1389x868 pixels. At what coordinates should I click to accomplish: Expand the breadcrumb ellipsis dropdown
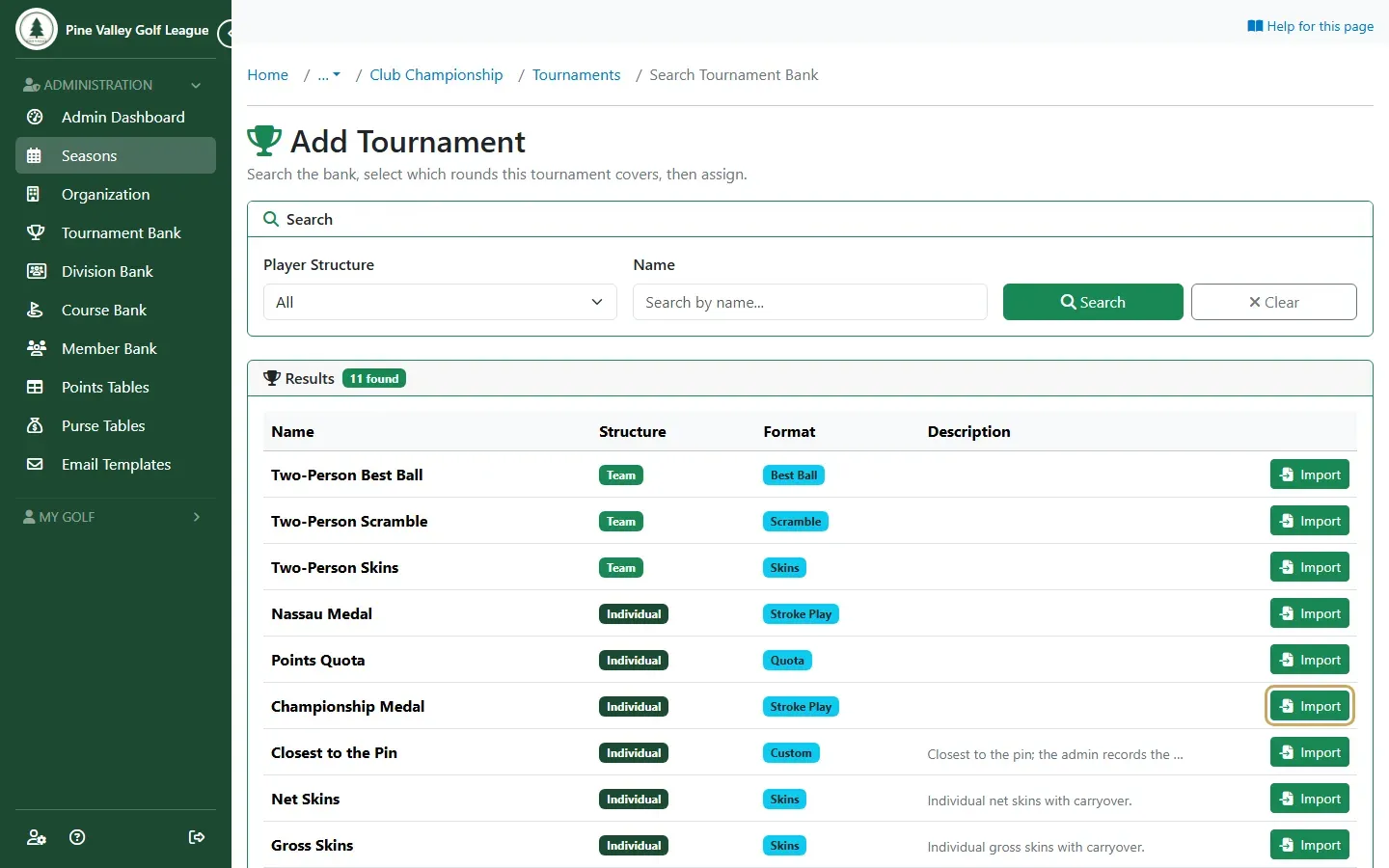329,75
